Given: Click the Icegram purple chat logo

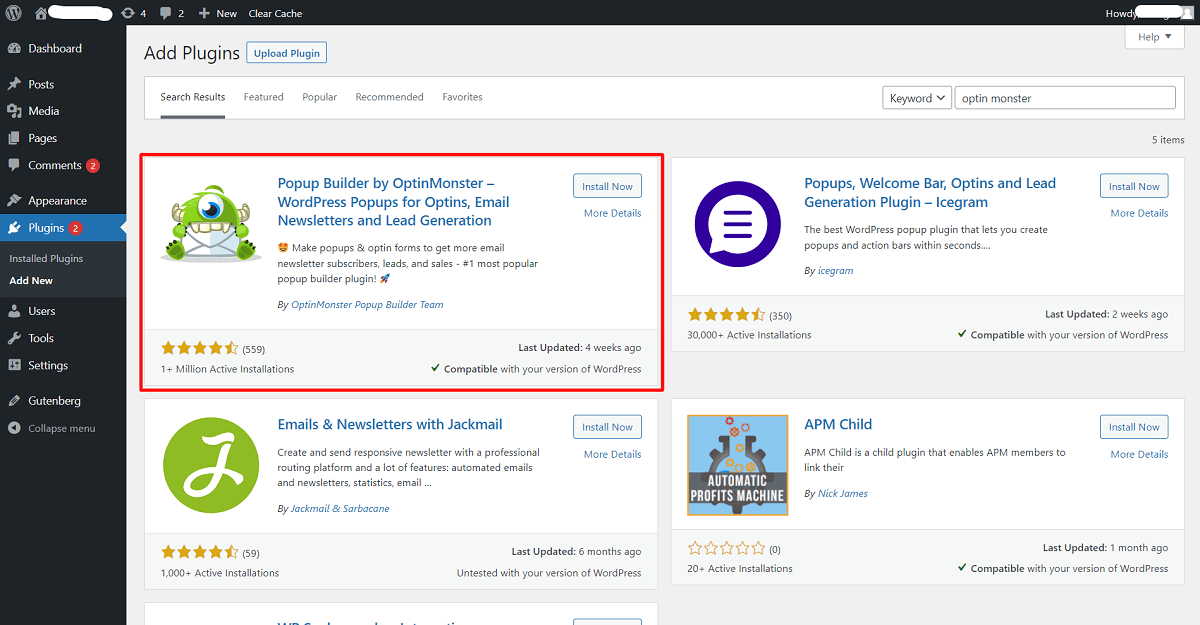Looking at the screenshot, I should tap(738, 225).
